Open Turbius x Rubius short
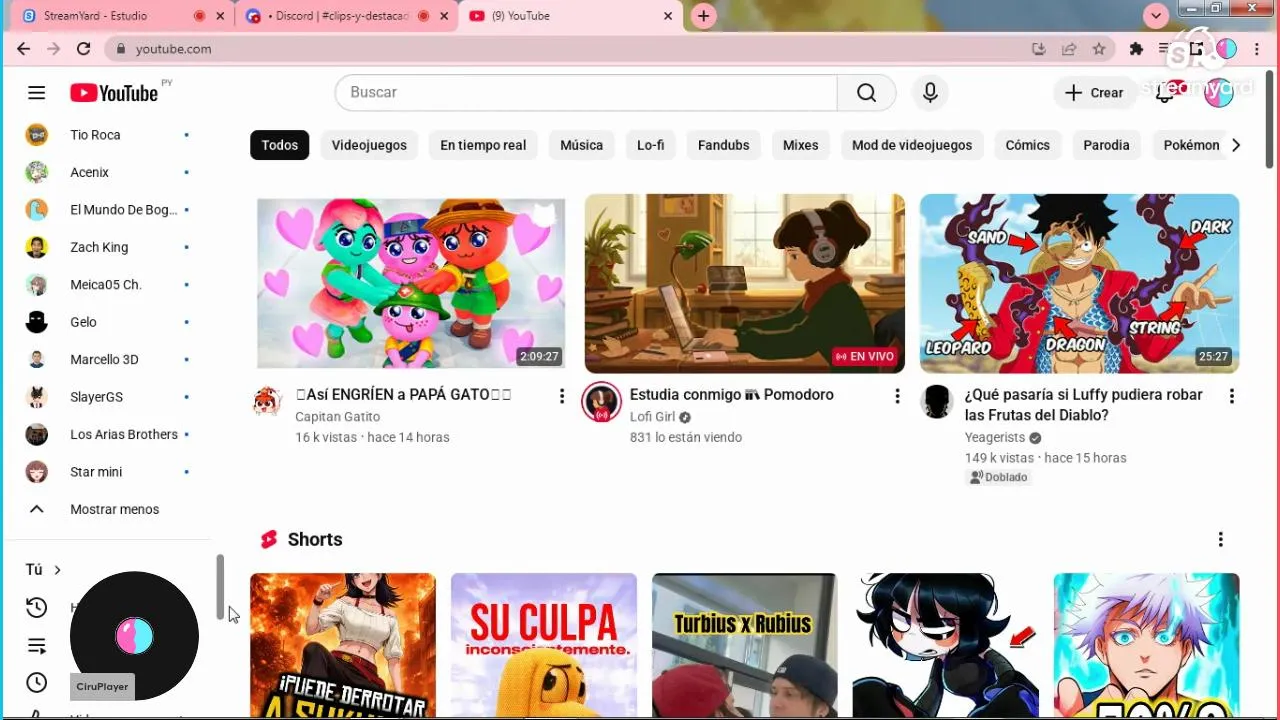Image resolution: width=1280 pixels, height=720 pixels. [745, 646]
